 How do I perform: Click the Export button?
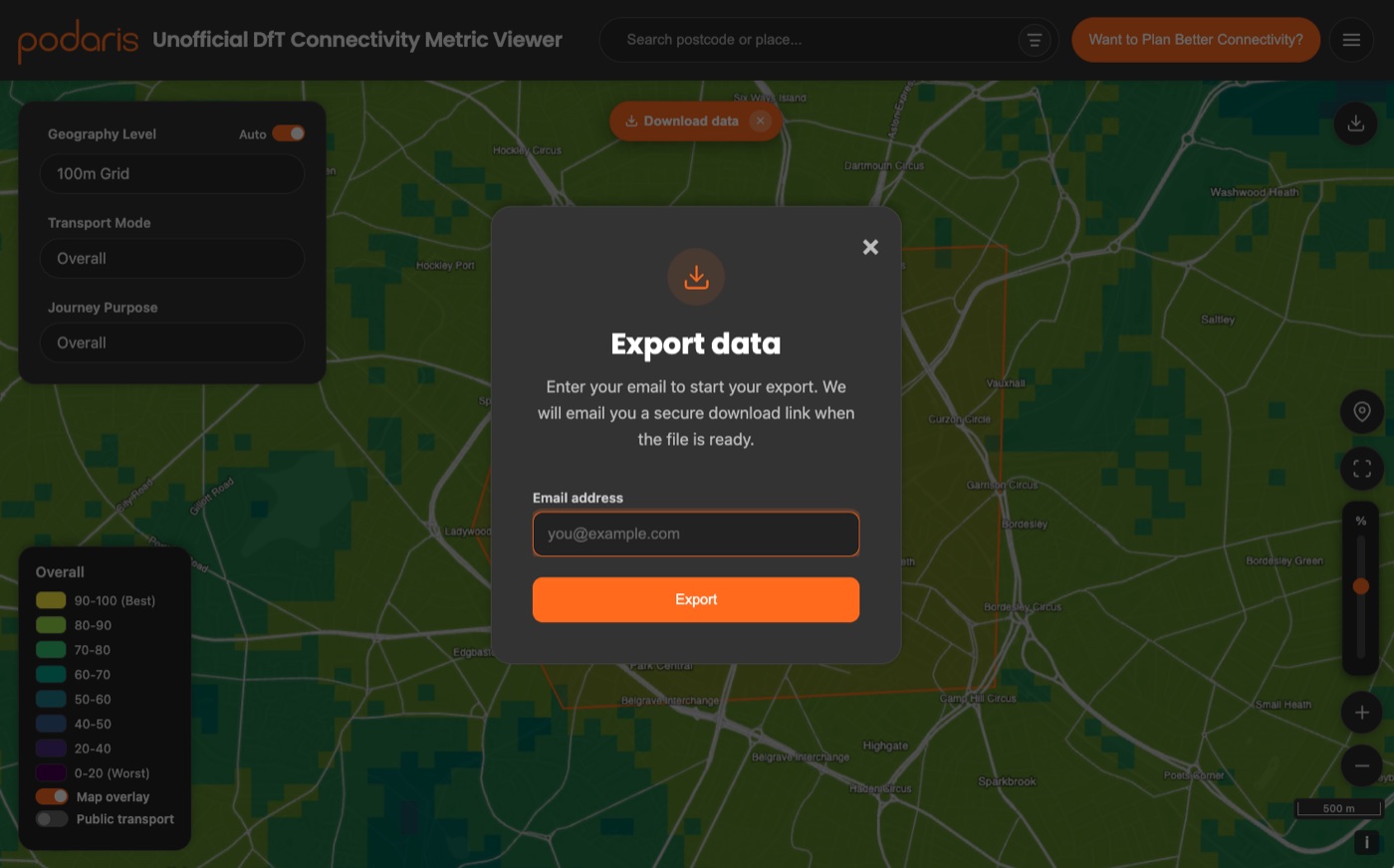tap(696, 599)
